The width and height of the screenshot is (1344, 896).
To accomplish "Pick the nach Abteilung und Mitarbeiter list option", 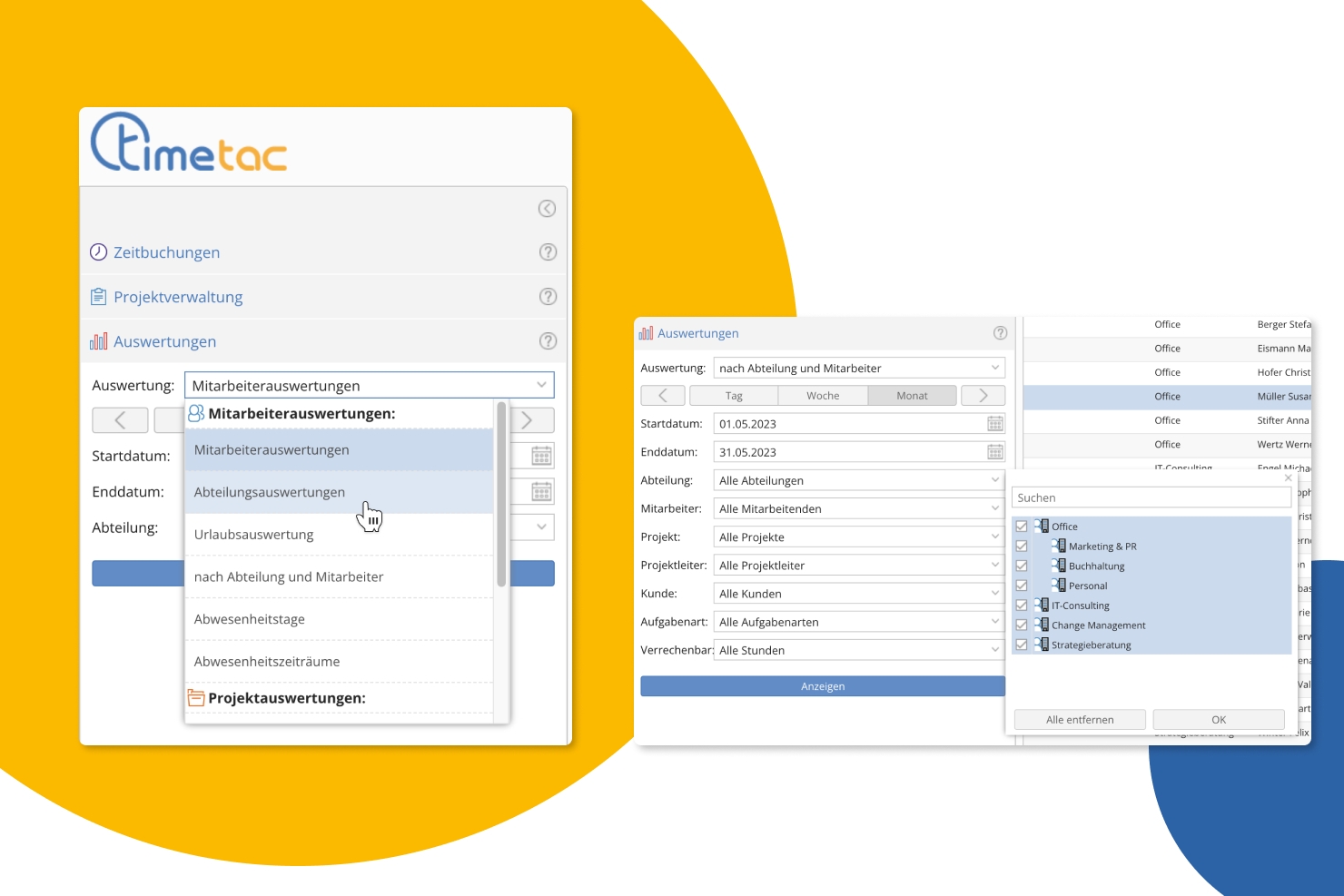I will click(x=339, y=576).
